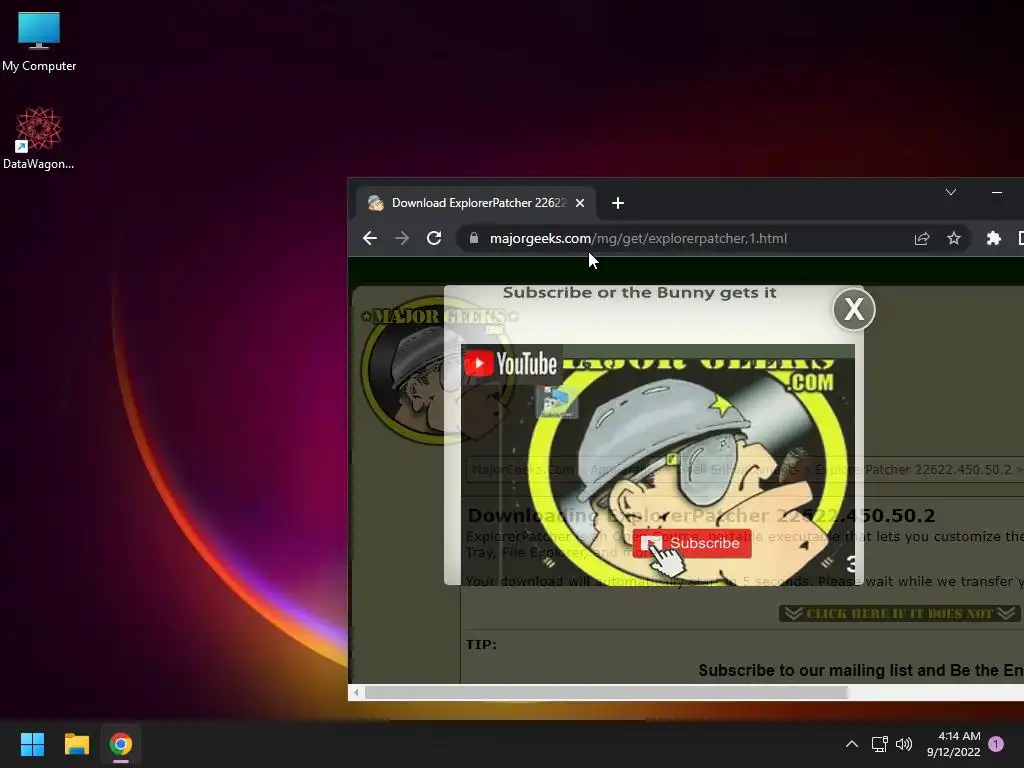Go back in Chrome browser
The width and height of the screenshot is (1024, 768).
coord(370,238)
